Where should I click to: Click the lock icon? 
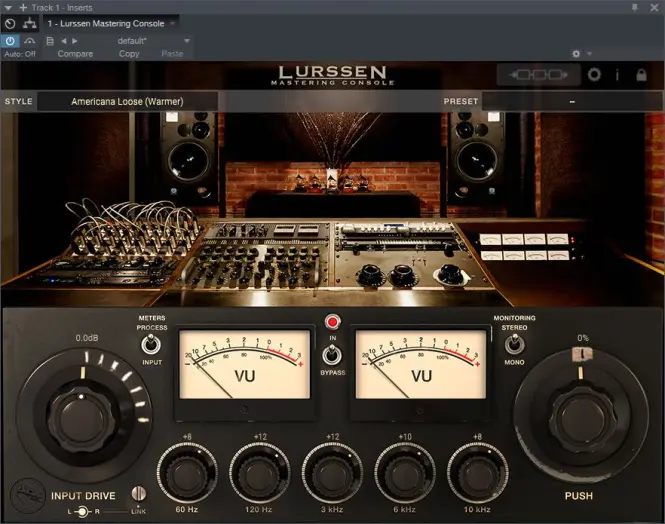coord(641,75)
